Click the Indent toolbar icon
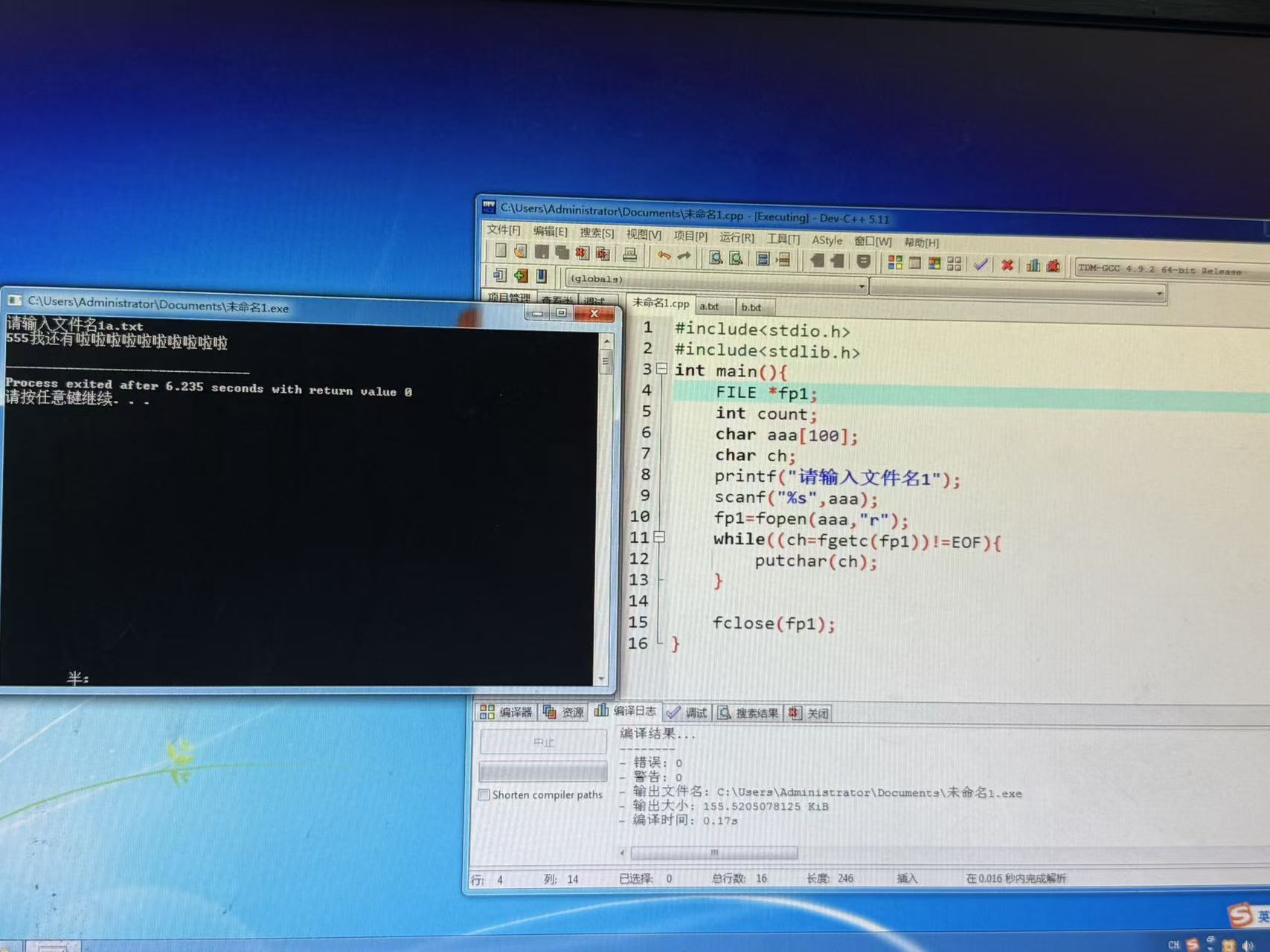This screenshot has height=952, width=1270. [817, 260]
